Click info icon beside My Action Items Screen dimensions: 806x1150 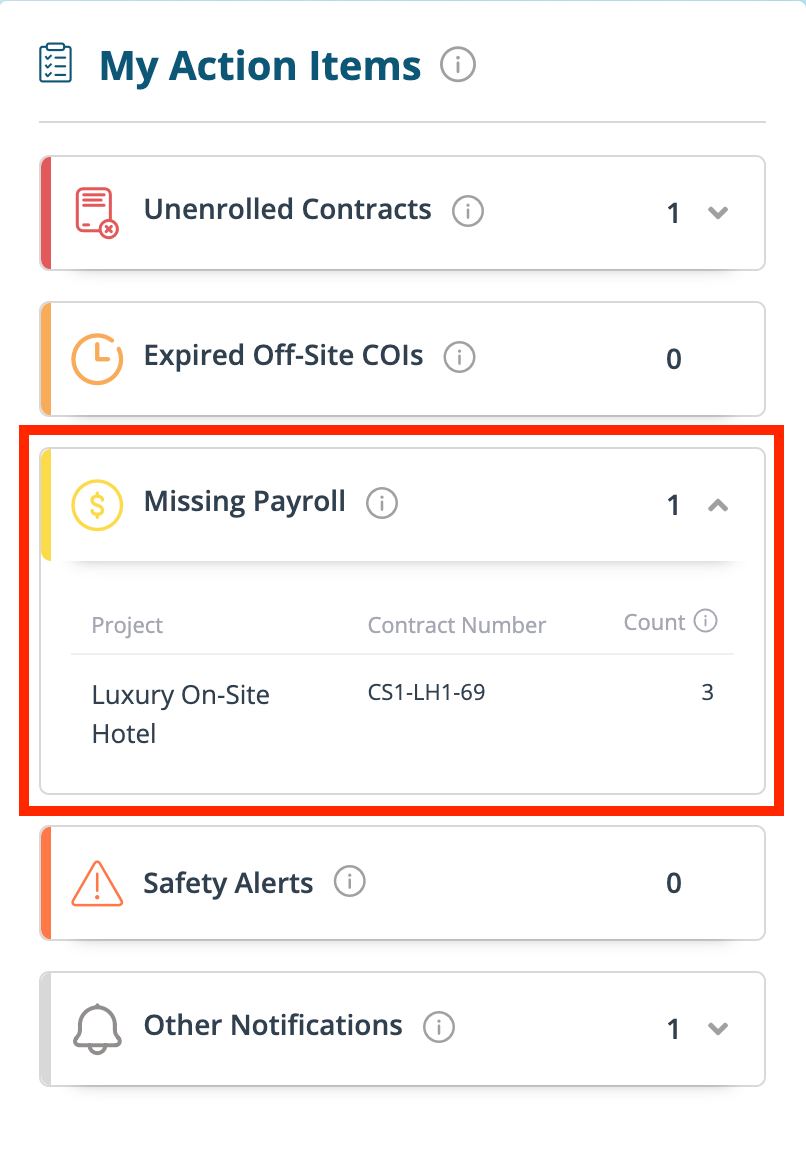click(x=457, y=66)
